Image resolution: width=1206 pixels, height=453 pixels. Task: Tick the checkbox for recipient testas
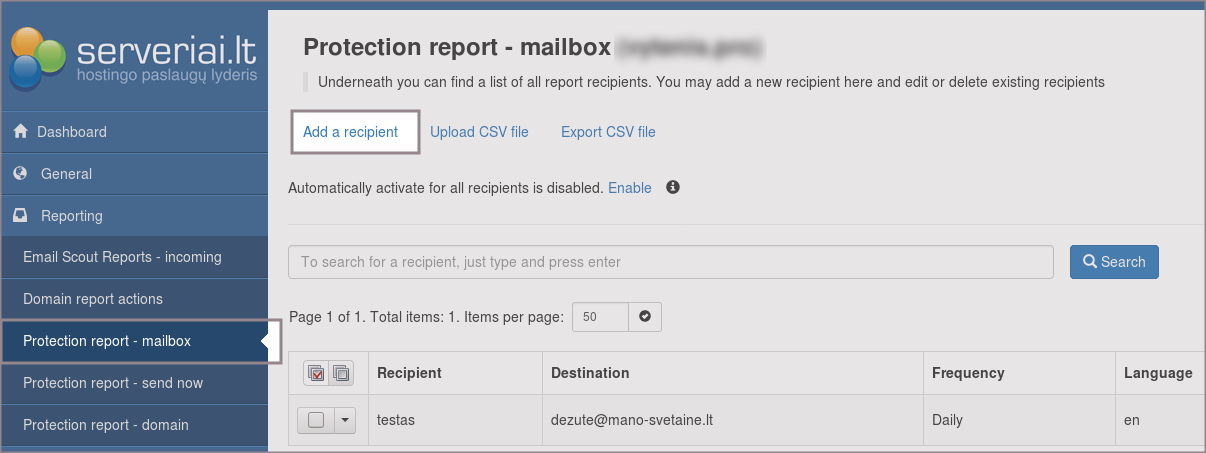click(x=316, y=421)
